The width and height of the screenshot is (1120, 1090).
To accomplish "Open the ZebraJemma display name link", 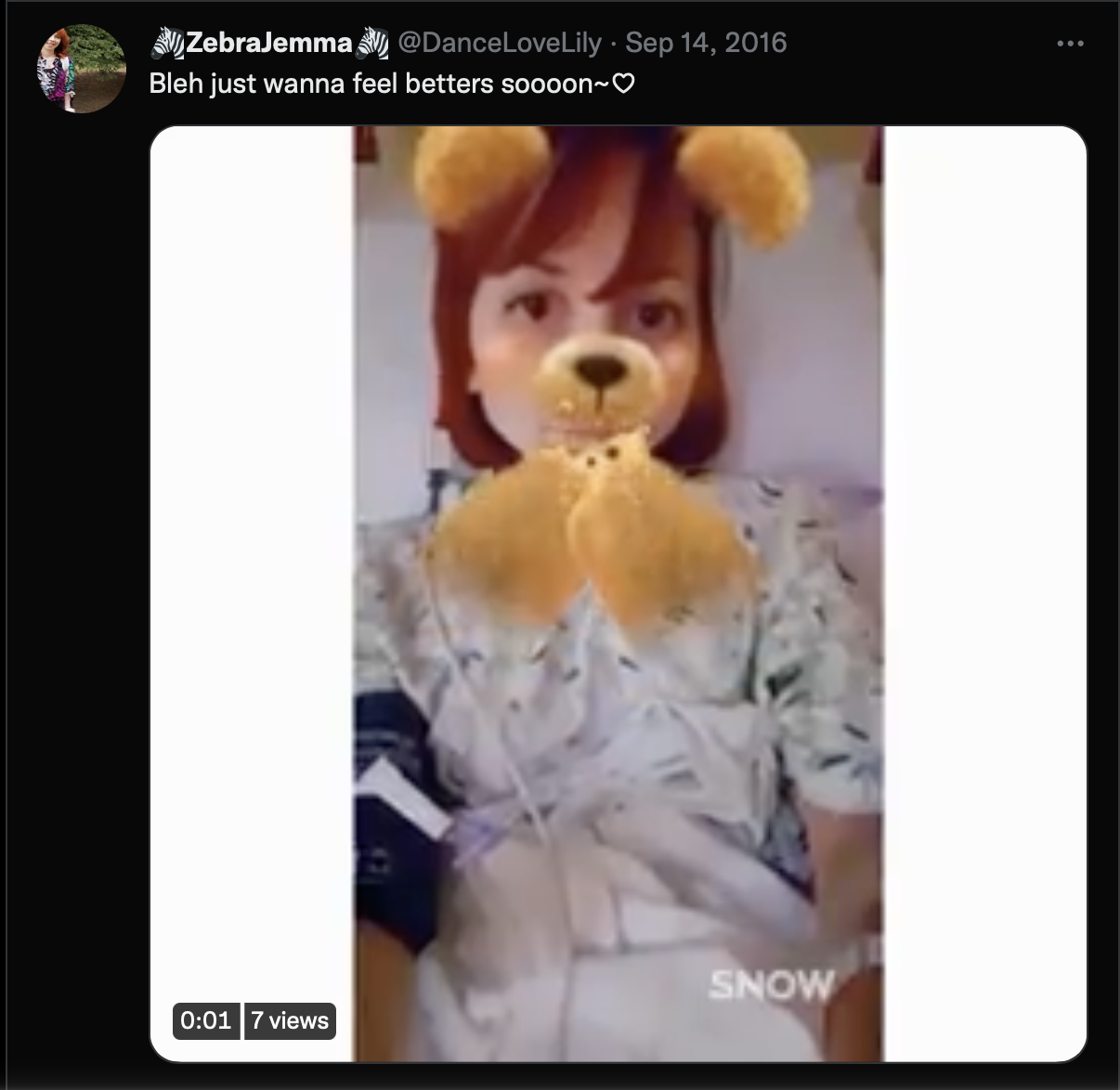I will 269,43.
